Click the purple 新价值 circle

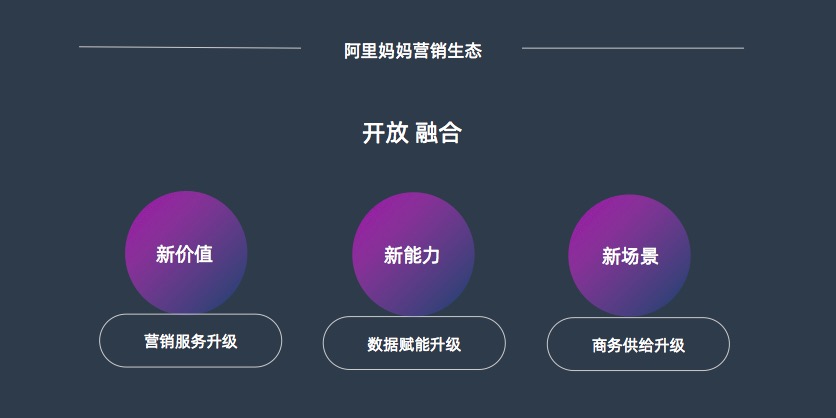[186, 252]
